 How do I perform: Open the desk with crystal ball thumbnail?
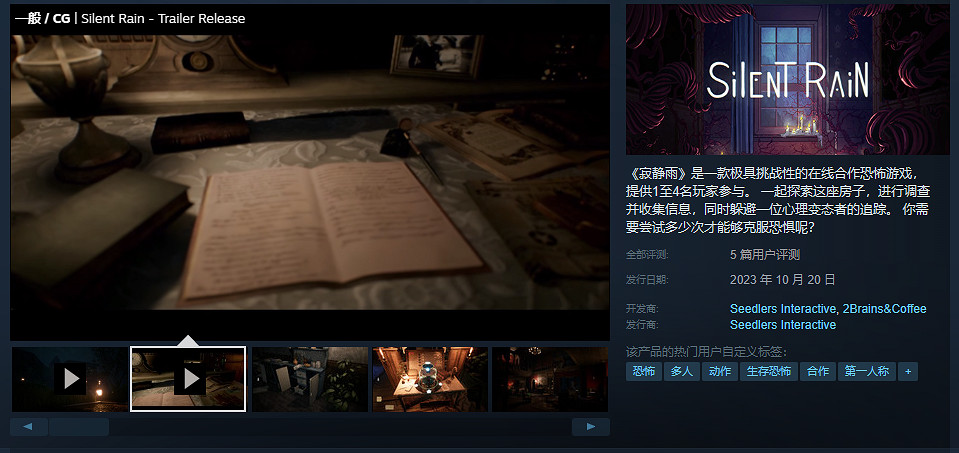pos(430,379)
